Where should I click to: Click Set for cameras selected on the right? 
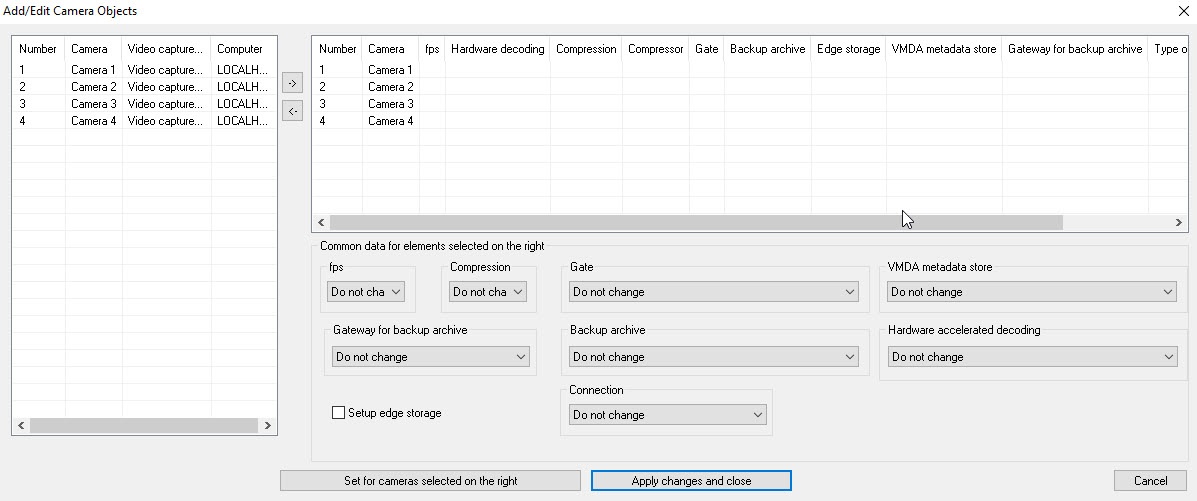pos(430,481)
